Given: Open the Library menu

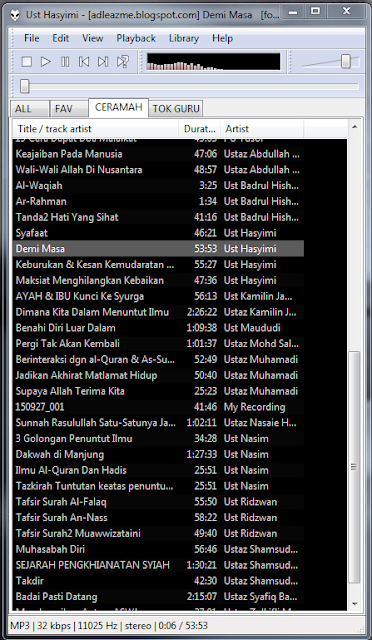Looking at the screenshot, I should coord(184,38).
